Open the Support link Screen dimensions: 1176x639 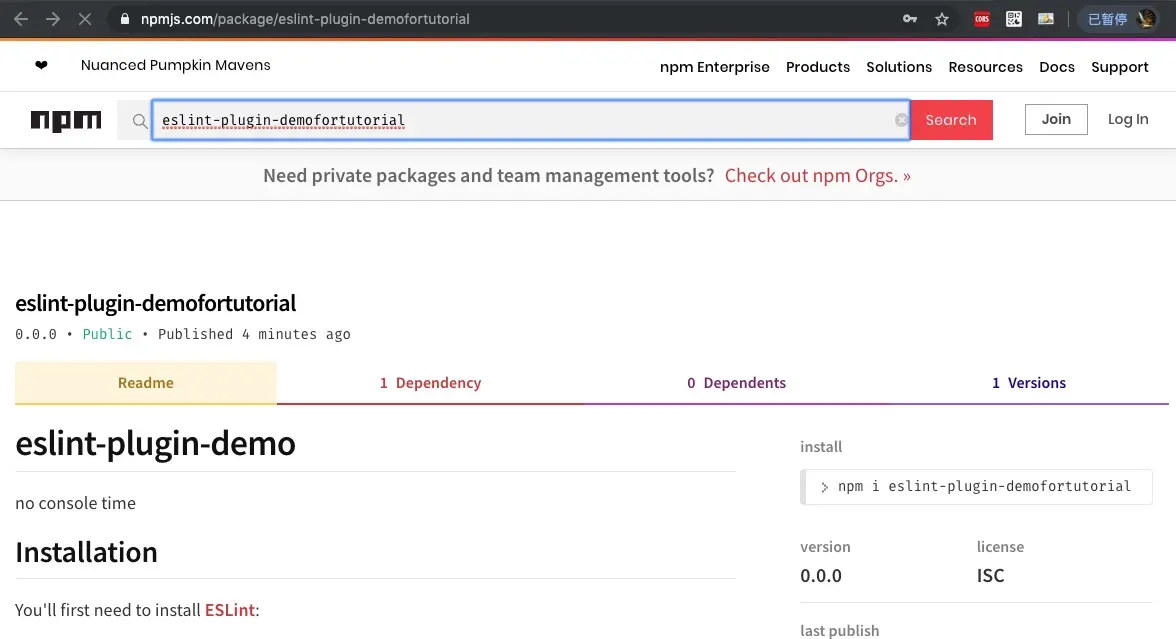click(1120, 67)
